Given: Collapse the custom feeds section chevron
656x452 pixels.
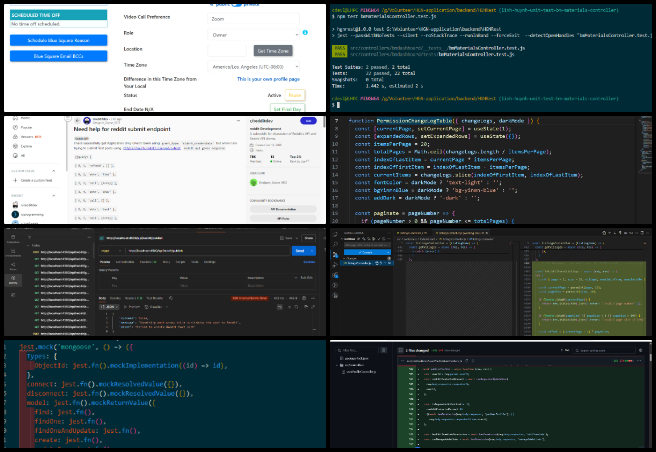Looking at the screenshot, I should (x=54, y=171).
